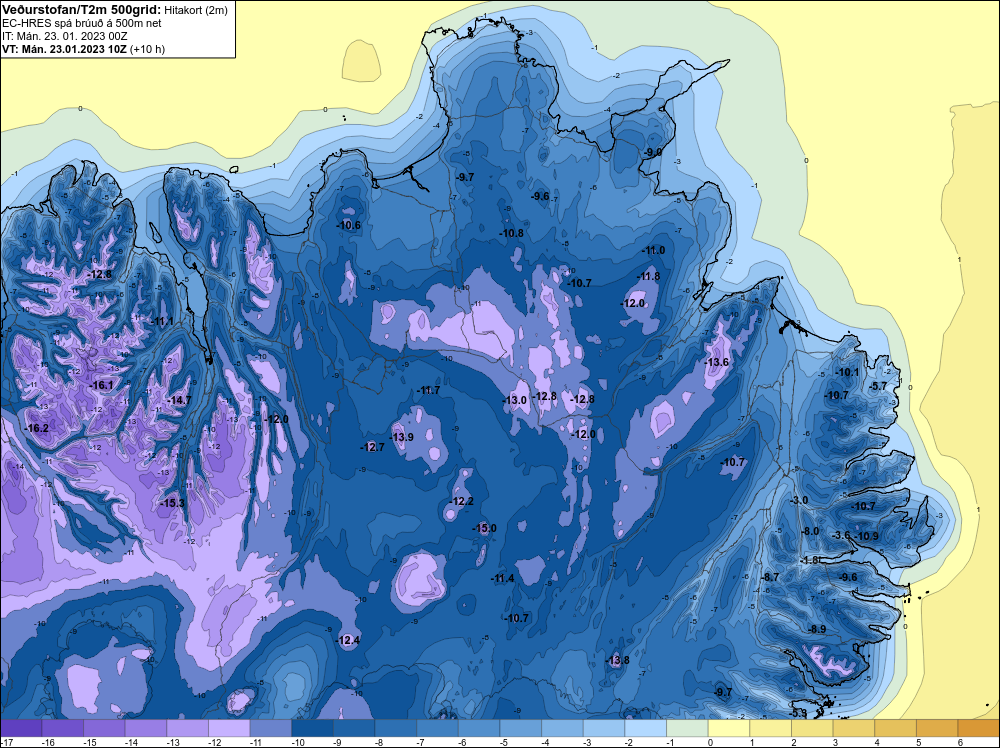Select legend swatch between -2 and -1
This screenshot has width=1000, height=748.
645,728
